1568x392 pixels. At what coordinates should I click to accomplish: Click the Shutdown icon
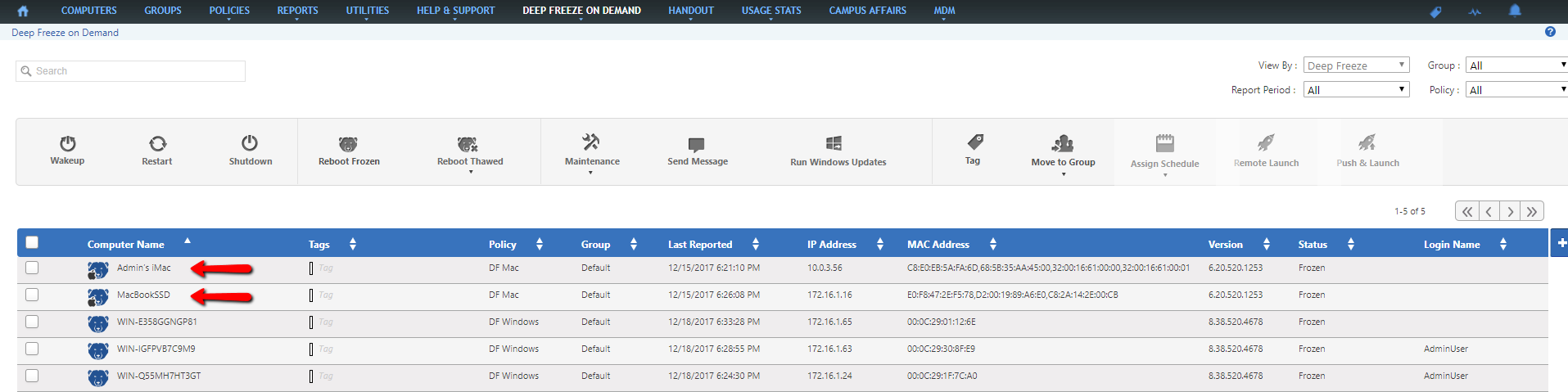pyautogui.click(x=250, y=143)
